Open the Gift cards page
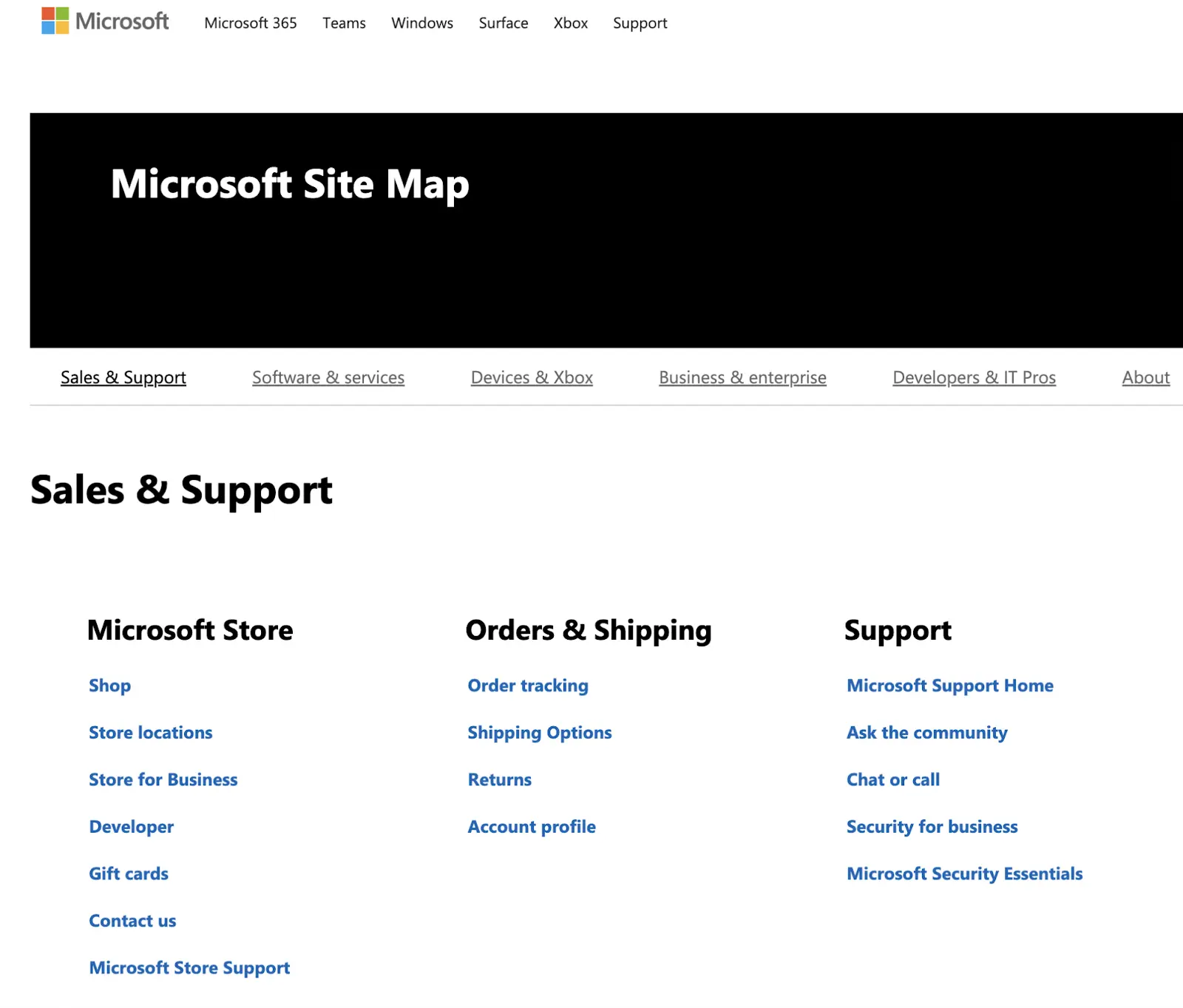Screen dimensions: 1183x1008 pos(128,873)
